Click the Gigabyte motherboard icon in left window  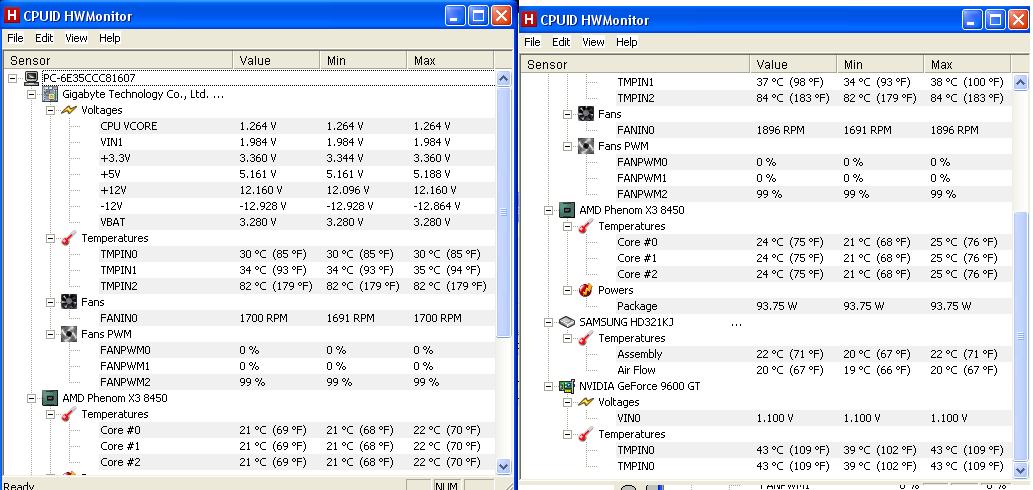(x=50, y=94)
